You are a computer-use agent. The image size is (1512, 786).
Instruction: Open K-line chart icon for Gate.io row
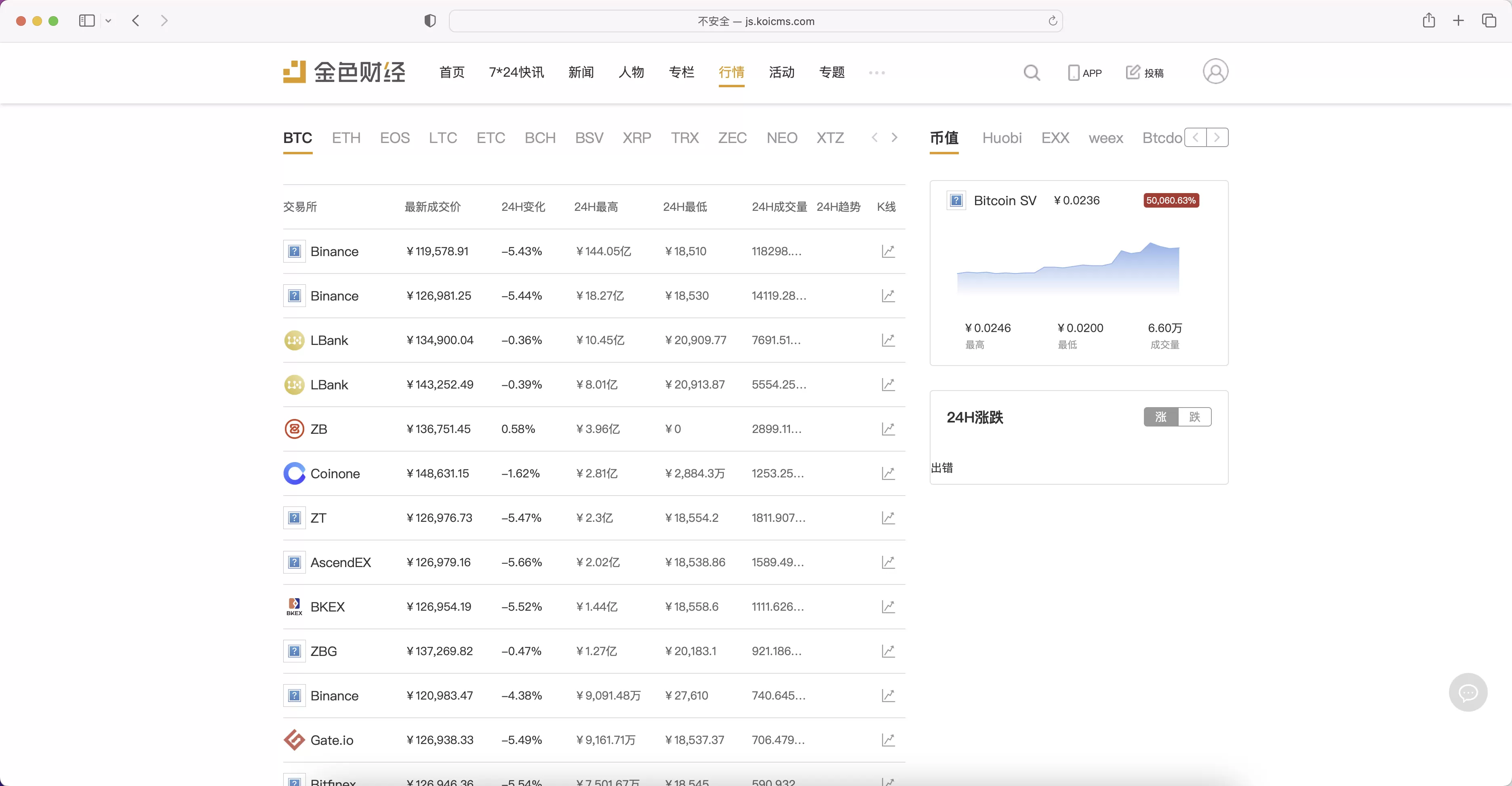tap(888, 740)
